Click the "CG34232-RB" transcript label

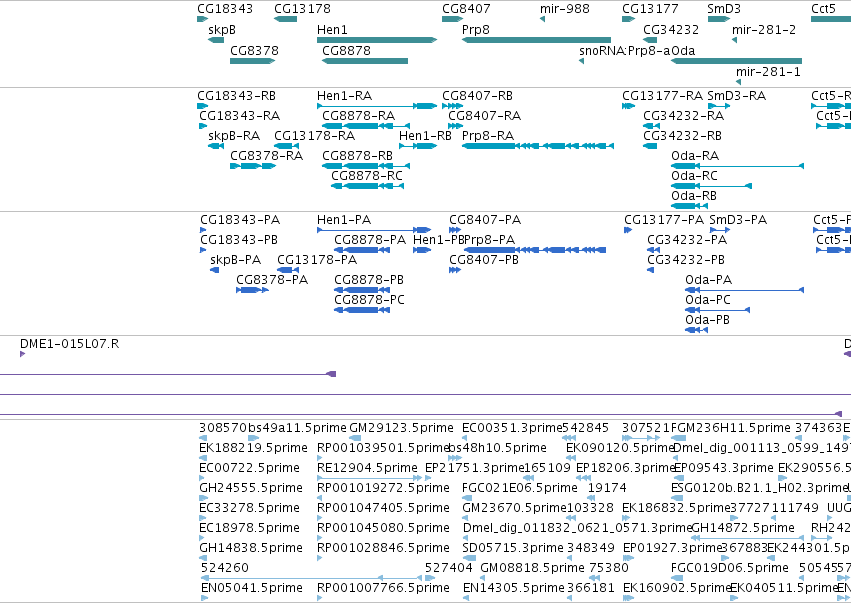pyautogui.click(x=682, y=136)
